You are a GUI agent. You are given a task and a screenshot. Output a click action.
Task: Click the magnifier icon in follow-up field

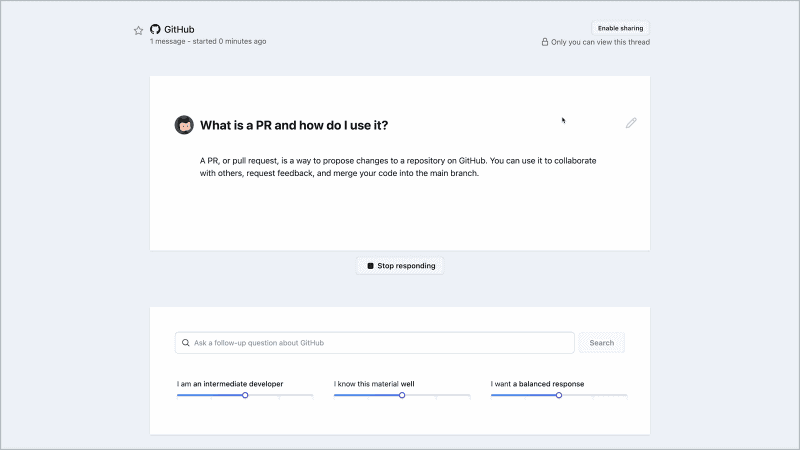coord(186,343)
